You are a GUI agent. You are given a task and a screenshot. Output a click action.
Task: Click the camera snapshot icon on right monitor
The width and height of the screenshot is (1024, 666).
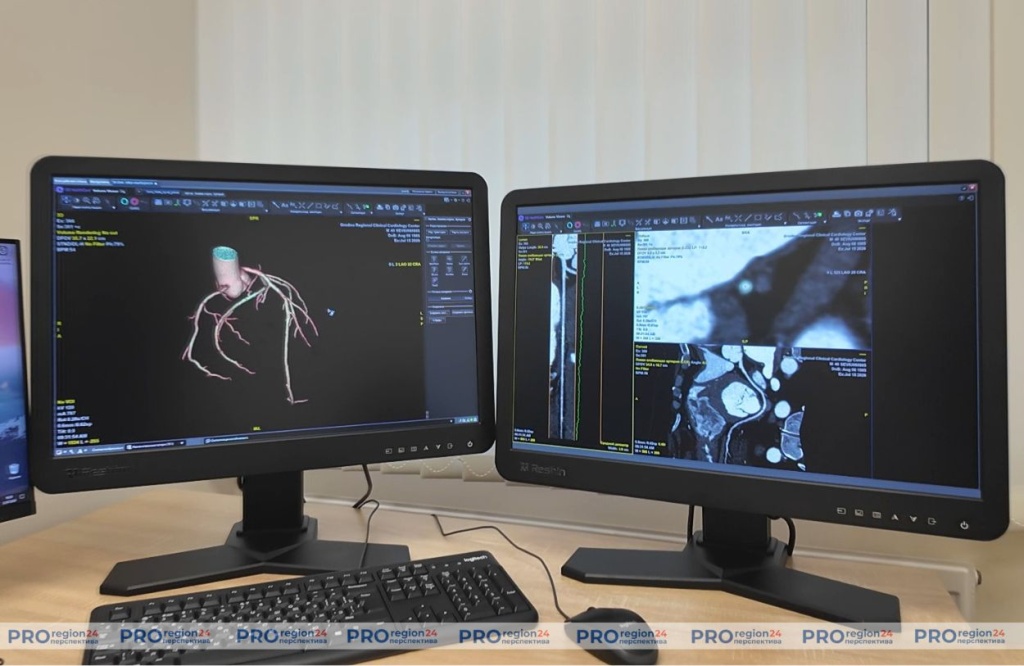click(x=858, y=214)
